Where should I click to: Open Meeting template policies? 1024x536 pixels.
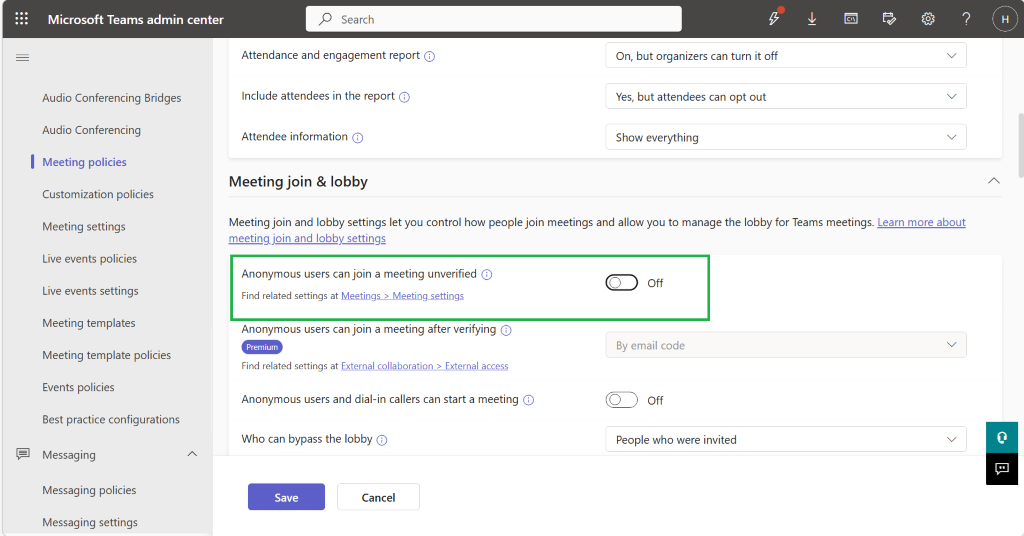[x=106, y=355]
